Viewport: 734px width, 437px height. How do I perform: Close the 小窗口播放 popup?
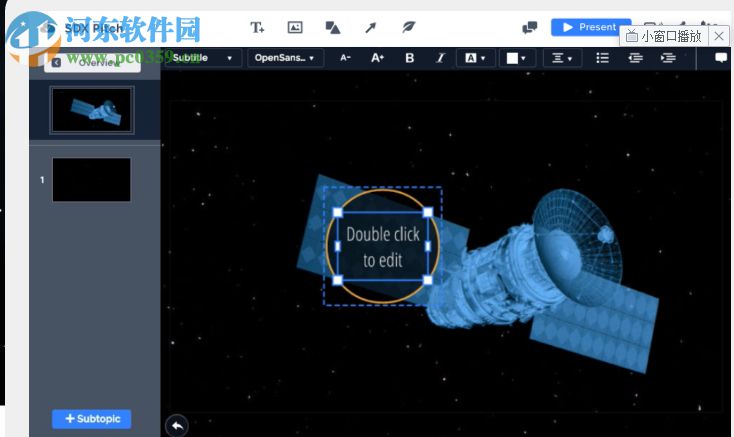pos(719,36)
